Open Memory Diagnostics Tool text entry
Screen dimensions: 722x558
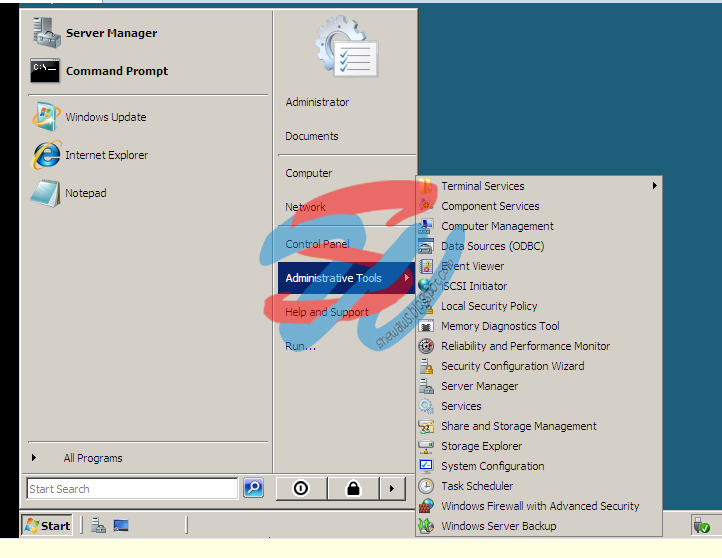[500, 326]
